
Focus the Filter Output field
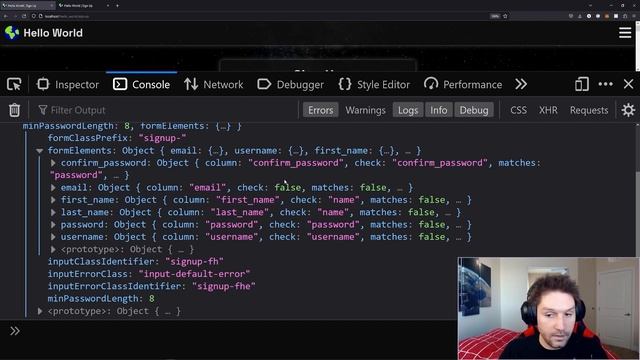167,110
